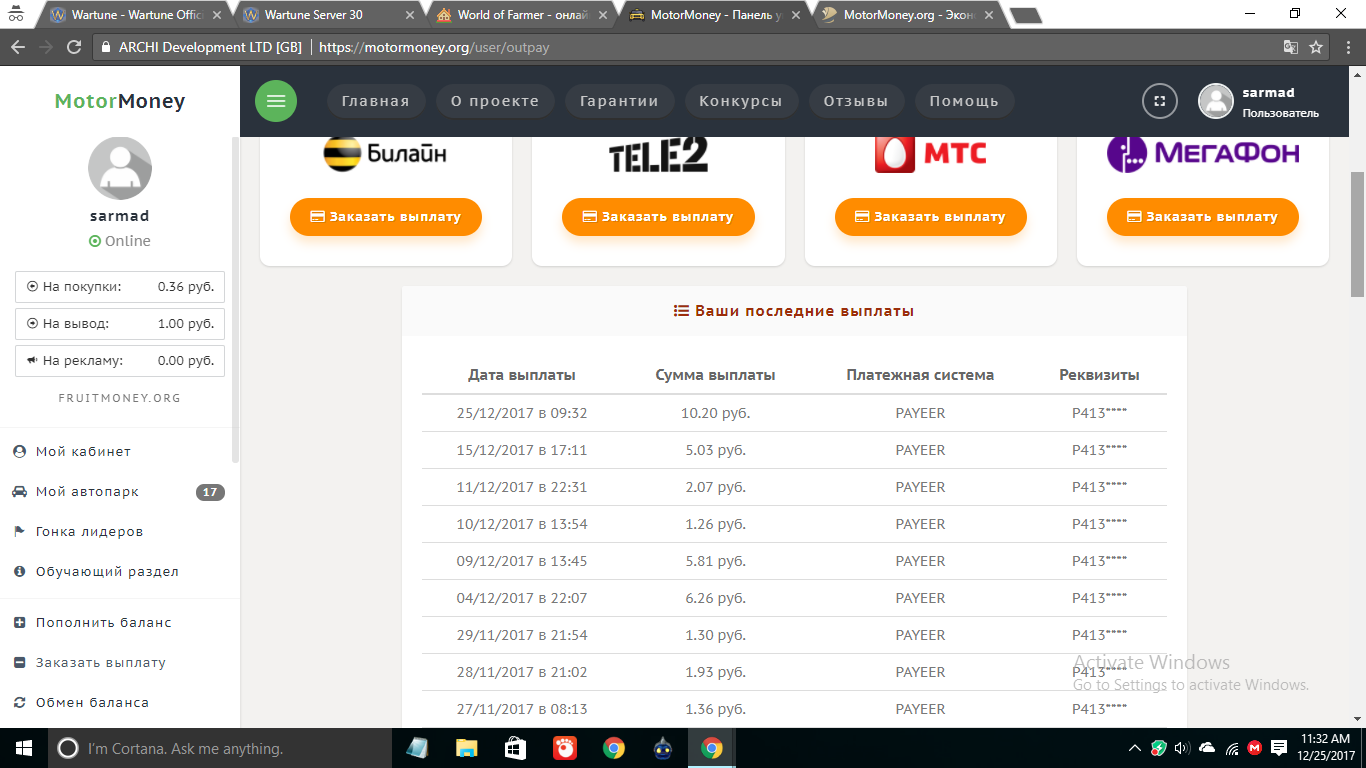Image resolution: width=1366 pixels, height=768 pixels.
Task: Open О проекте navigation item
Action: coord(495,101)
